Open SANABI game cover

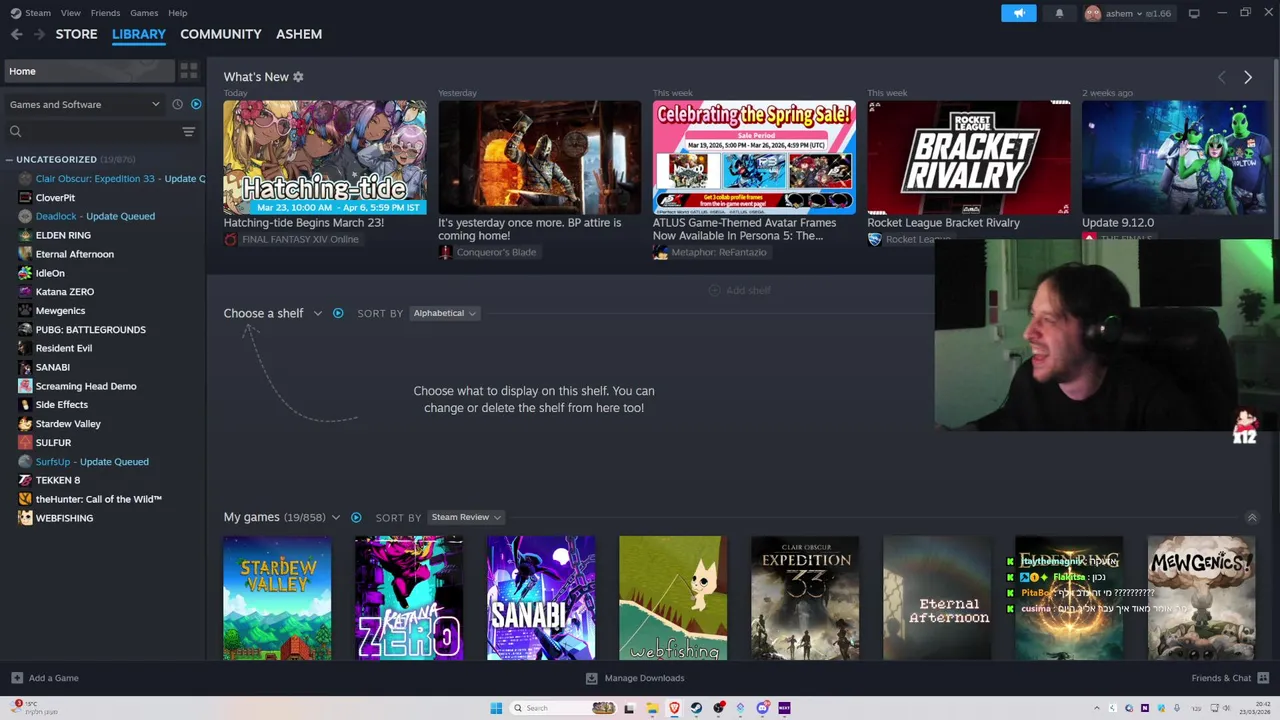[541, 598]
